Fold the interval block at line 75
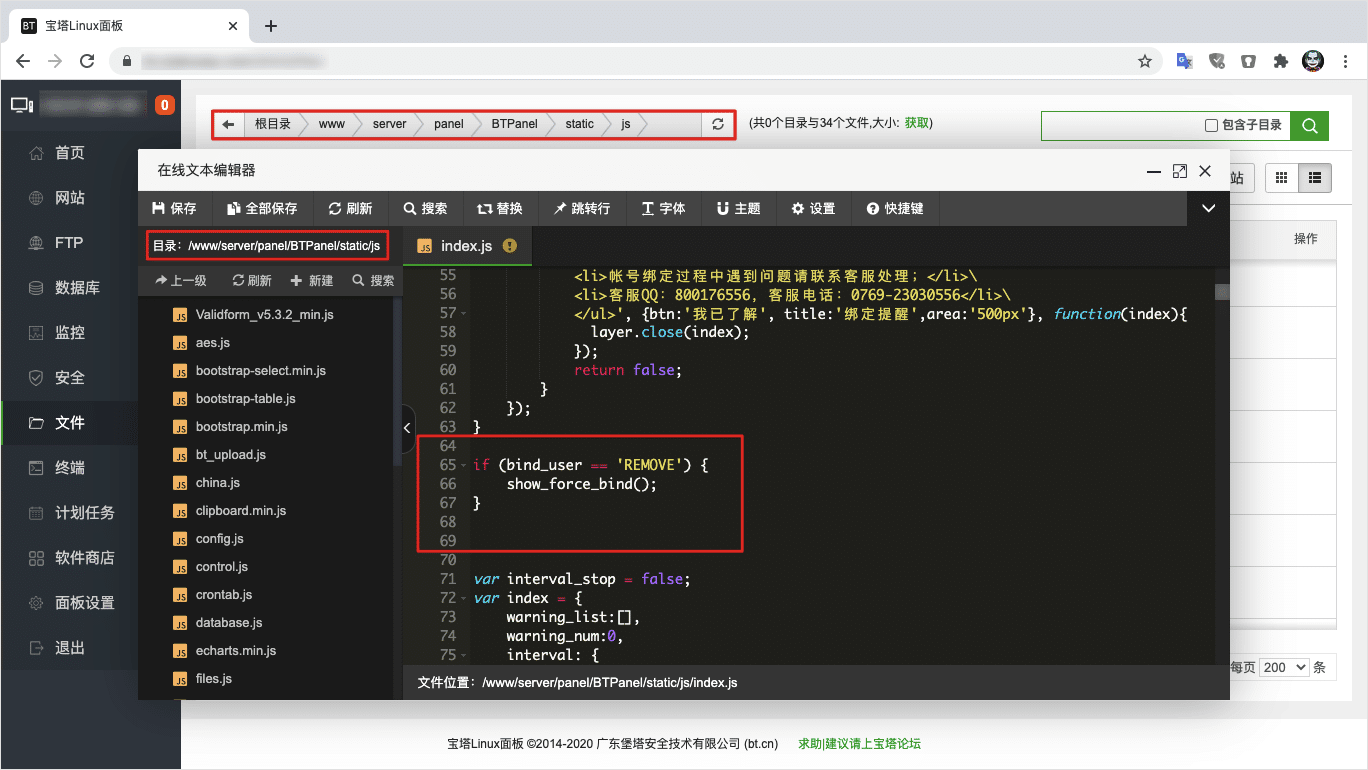The width and height of the screenshot is (1368, 770). pos(463,656)
